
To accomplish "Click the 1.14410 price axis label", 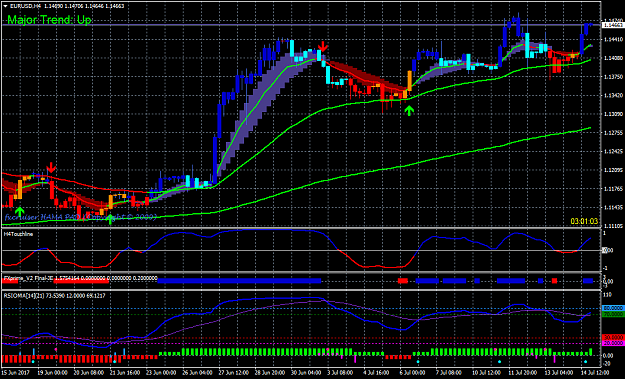I will click(x=613, y=39).
